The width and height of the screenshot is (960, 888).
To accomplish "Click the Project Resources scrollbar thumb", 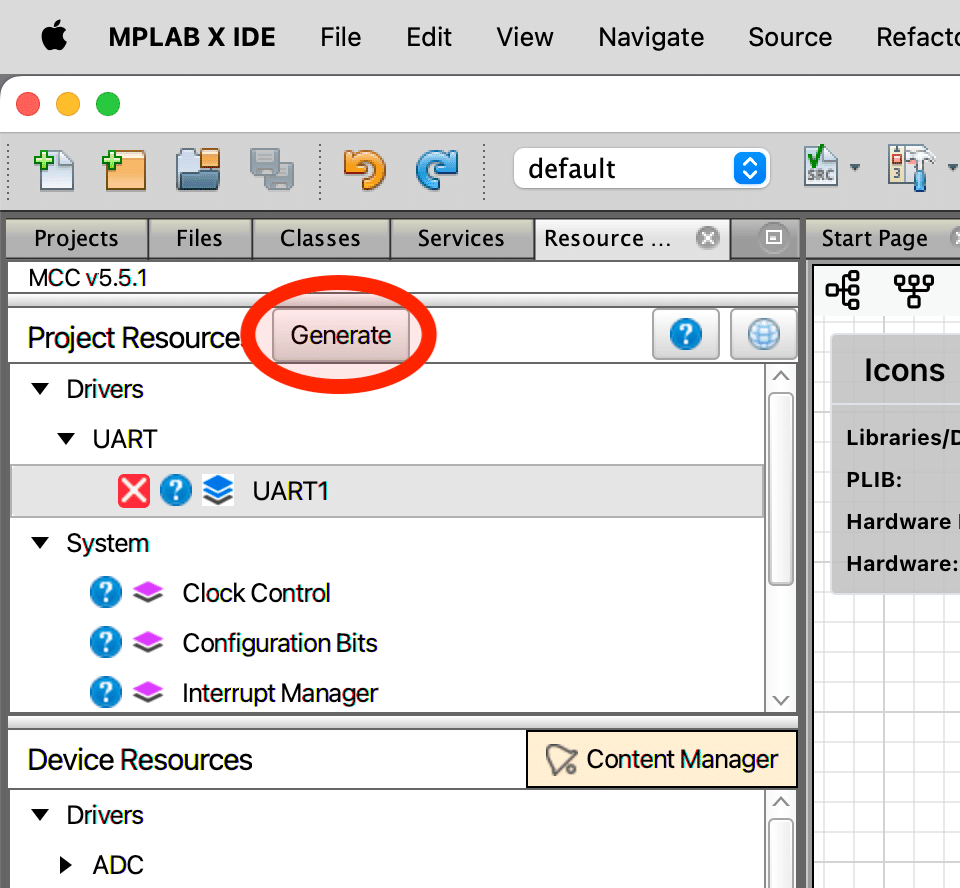I will coord(781,489).
